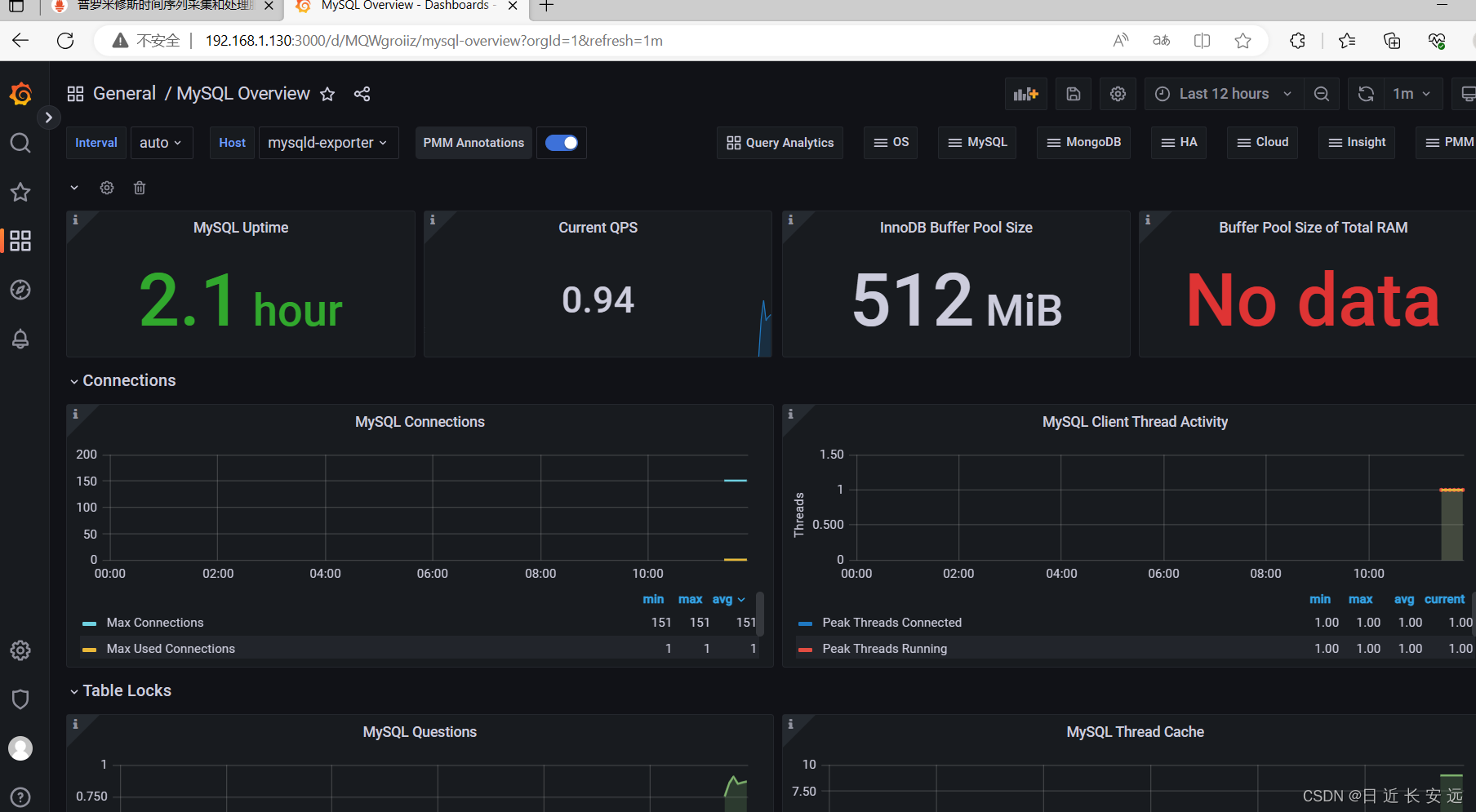Open the 1m refresh interval dropdown
This screenshot has width=1476, height=812.
coord(1412,94)
